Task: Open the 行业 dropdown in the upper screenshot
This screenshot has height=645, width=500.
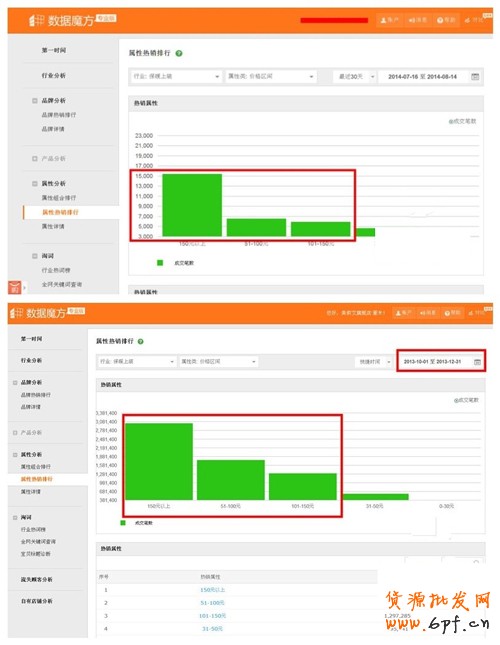Action: click(176, 77)
